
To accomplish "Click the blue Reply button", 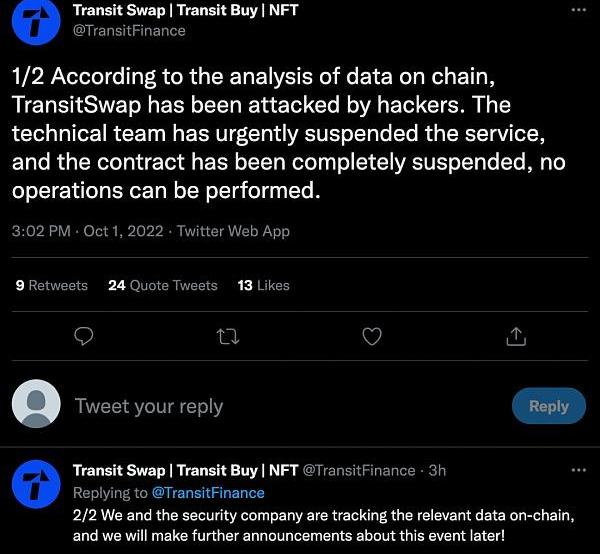I will [x=549, y=406].
